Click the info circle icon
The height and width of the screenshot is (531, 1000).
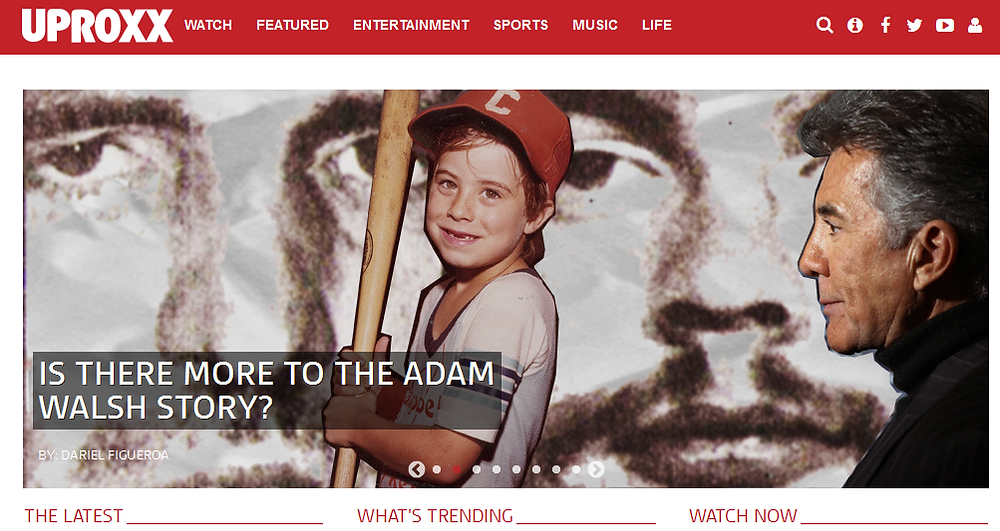pos(855,25)
